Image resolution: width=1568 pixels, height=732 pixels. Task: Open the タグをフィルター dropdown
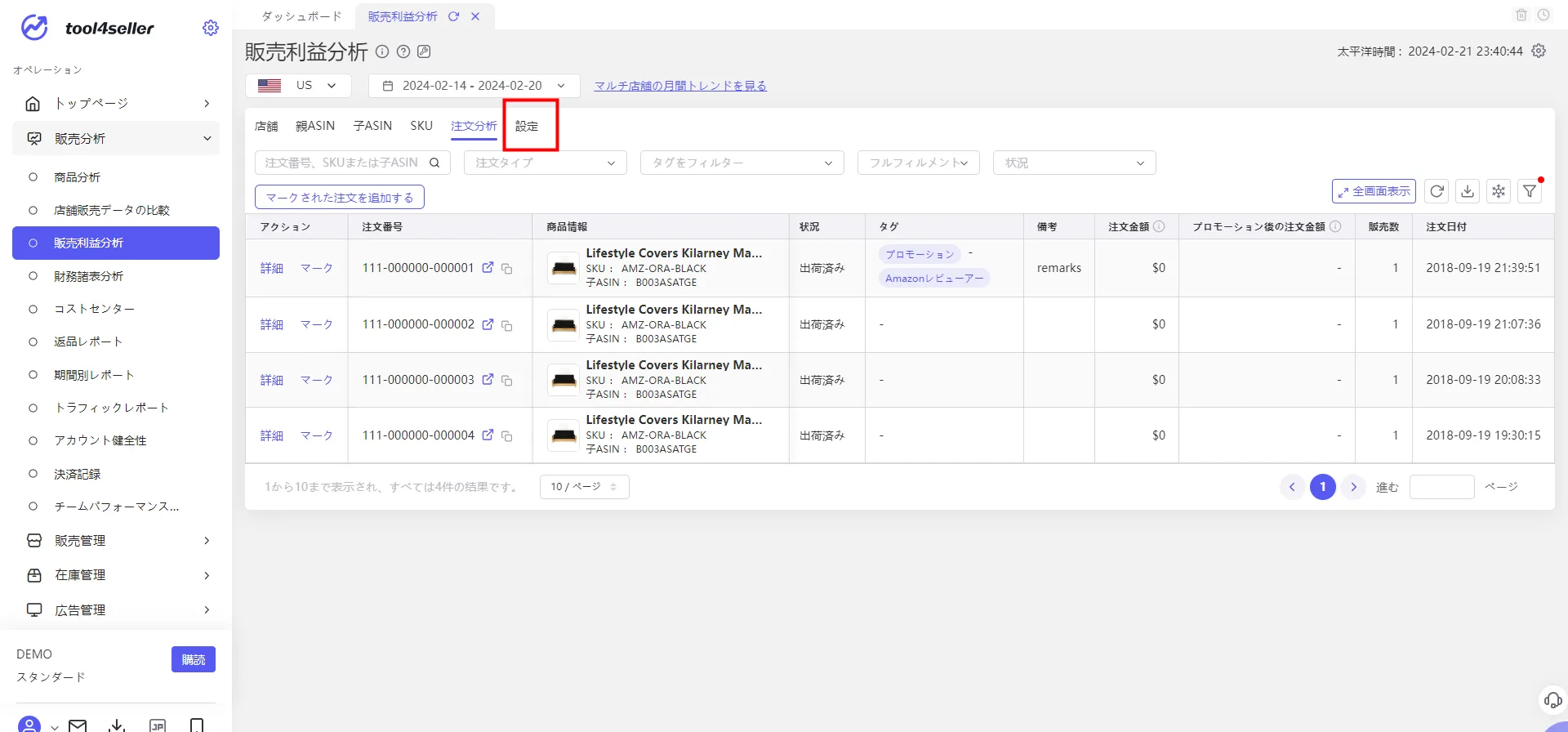pos(742,163)
